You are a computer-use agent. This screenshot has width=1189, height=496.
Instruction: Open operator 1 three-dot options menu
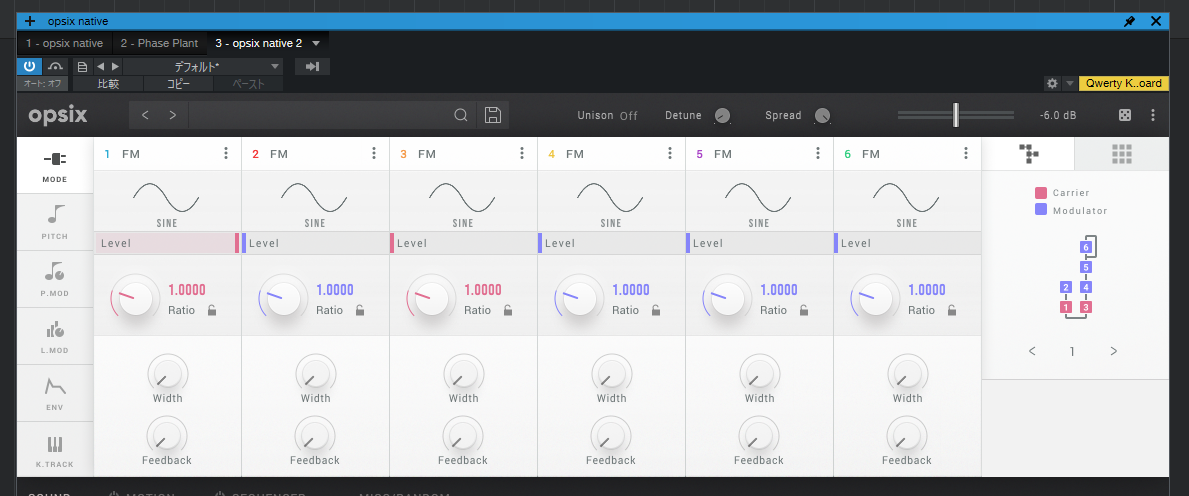226,153
